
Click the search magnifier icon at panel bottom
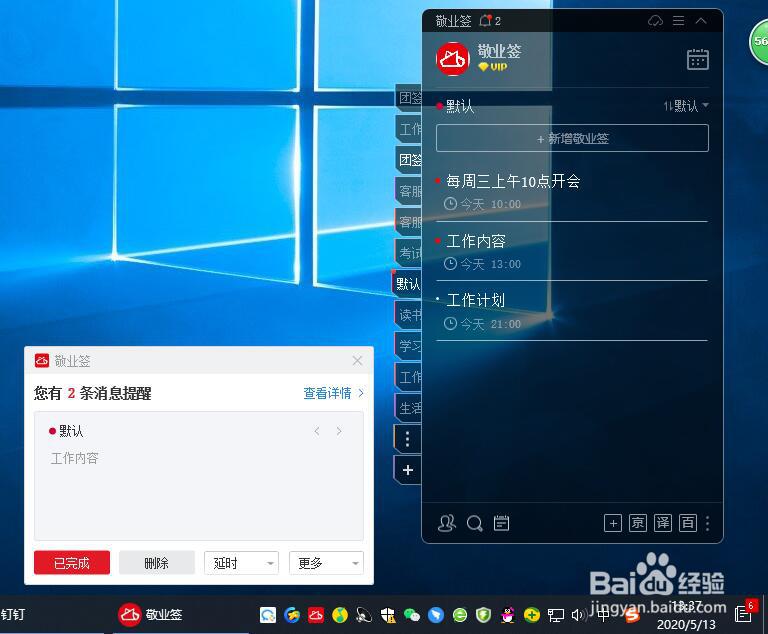coord(474,523)
